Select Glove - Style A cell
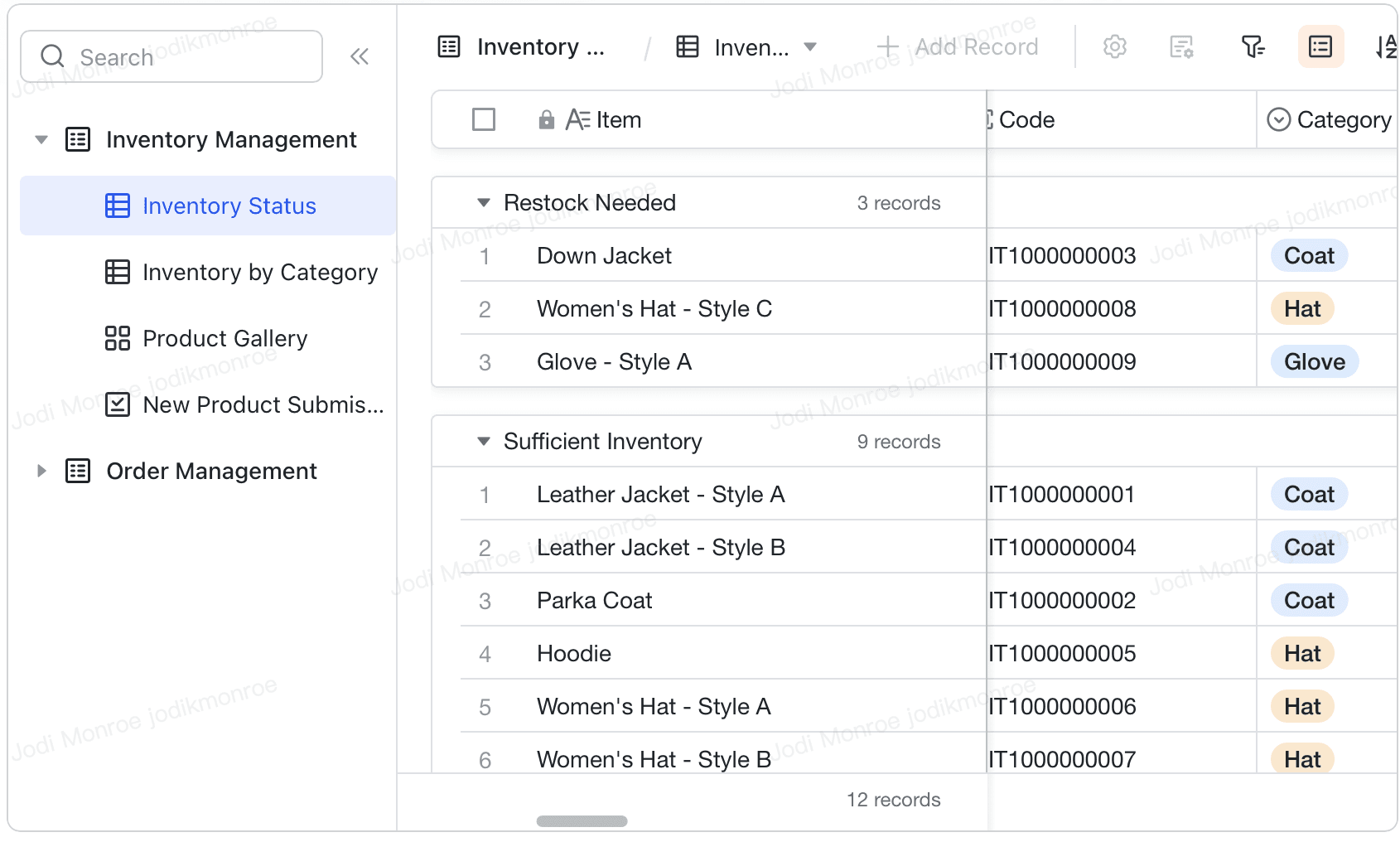The image size is (1400, 842). coord(614,361)
